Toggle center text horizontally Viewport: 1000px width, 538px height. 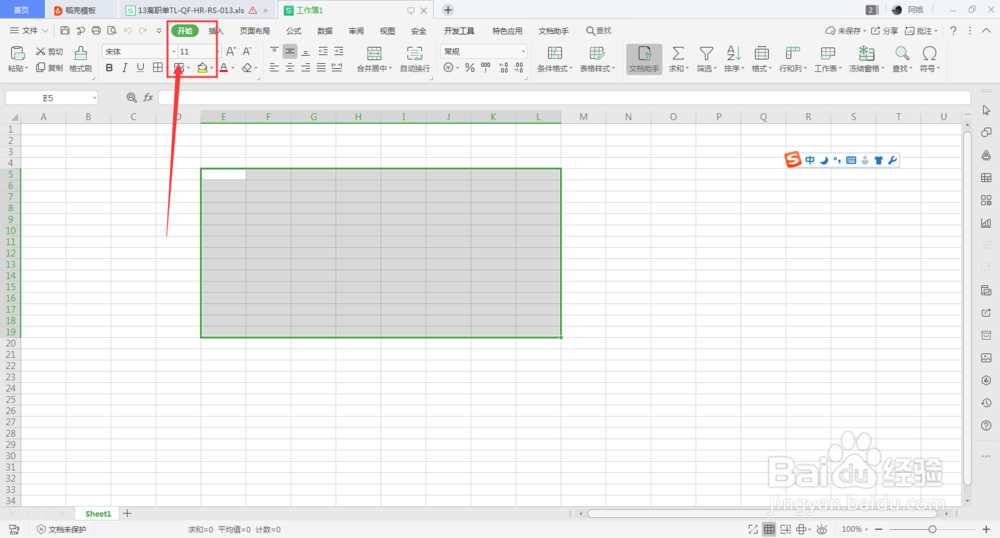pos(290,68)
